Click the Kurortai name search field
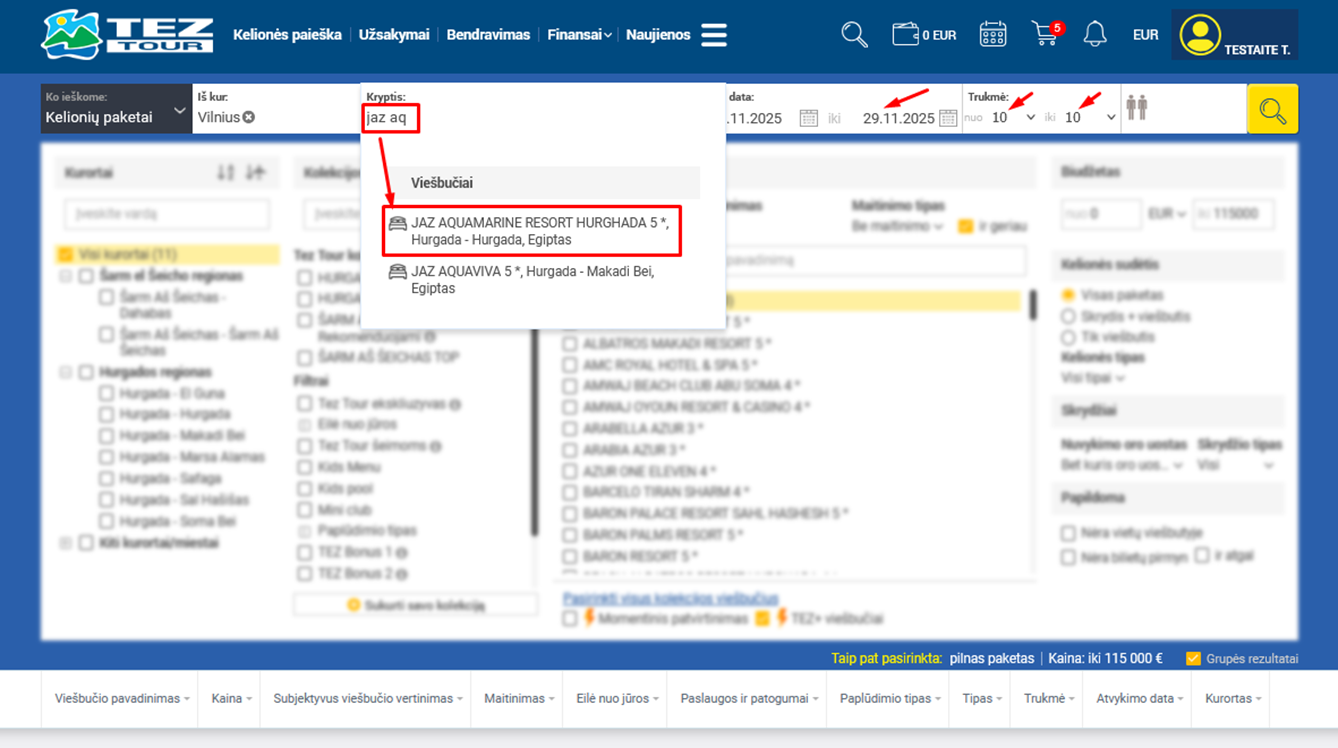This screenshot has height=748, width=1338. pos(167,213)
